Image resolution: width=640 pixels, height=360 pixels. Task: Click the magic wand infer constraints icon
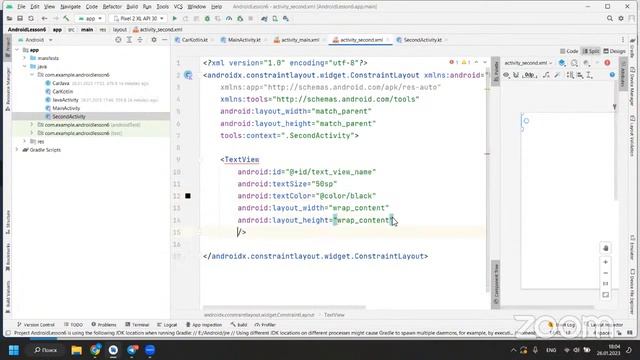point(557,75)
